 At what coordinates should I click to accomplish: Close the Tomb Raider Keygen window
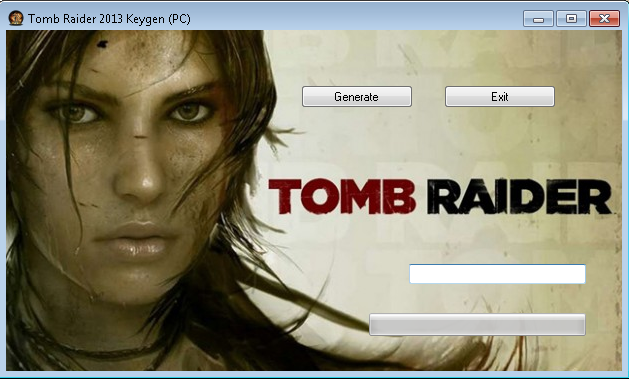click(605, 19)
